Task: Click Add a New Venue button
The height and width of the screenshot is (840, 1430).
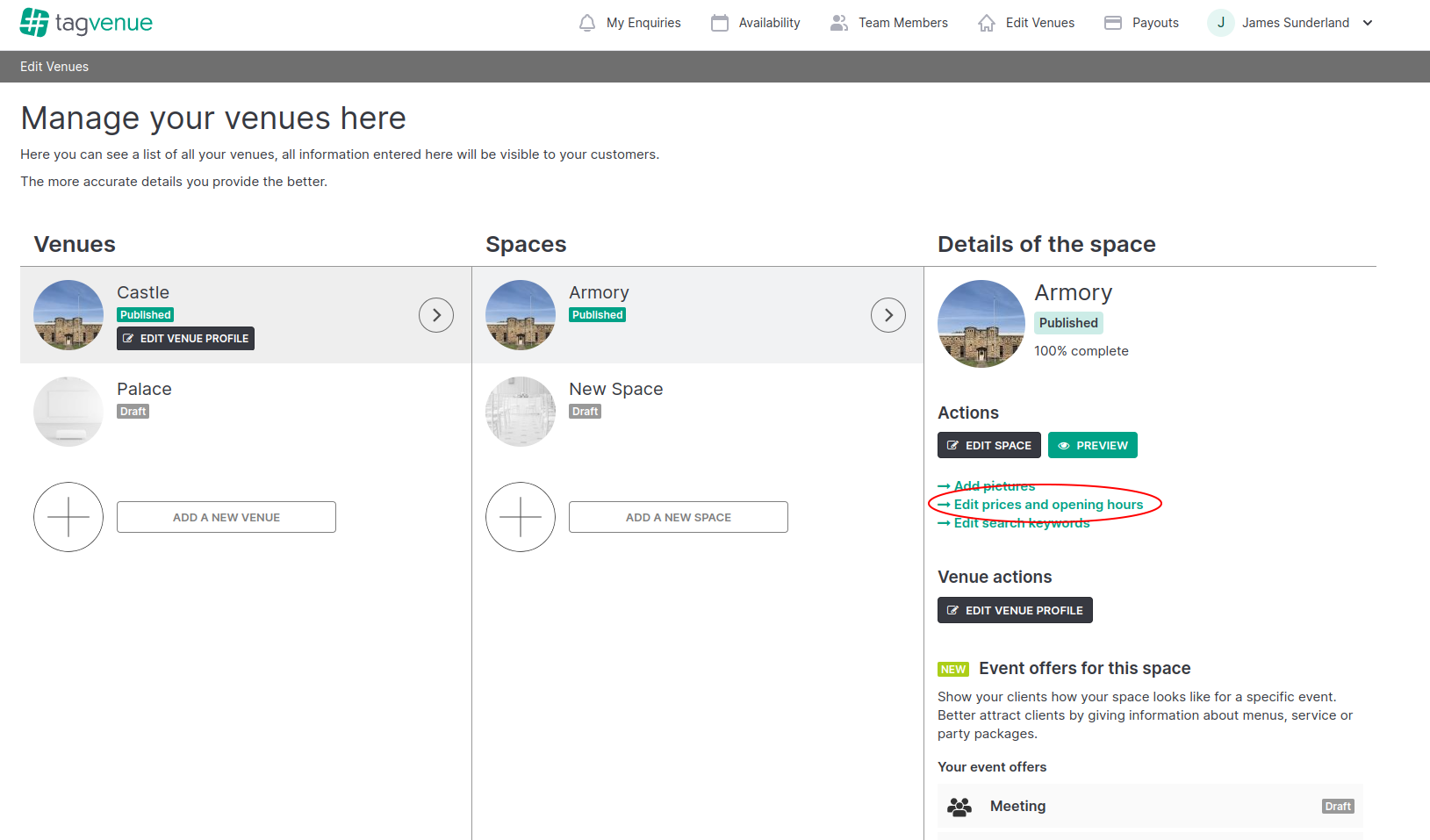Action: click(x=226, y=517)
